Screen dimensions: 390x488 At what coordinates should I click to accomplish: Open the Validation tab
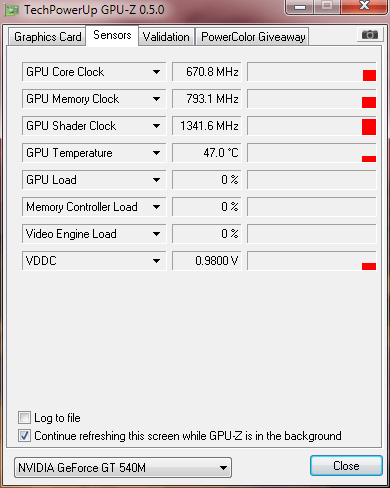[166, 37]
